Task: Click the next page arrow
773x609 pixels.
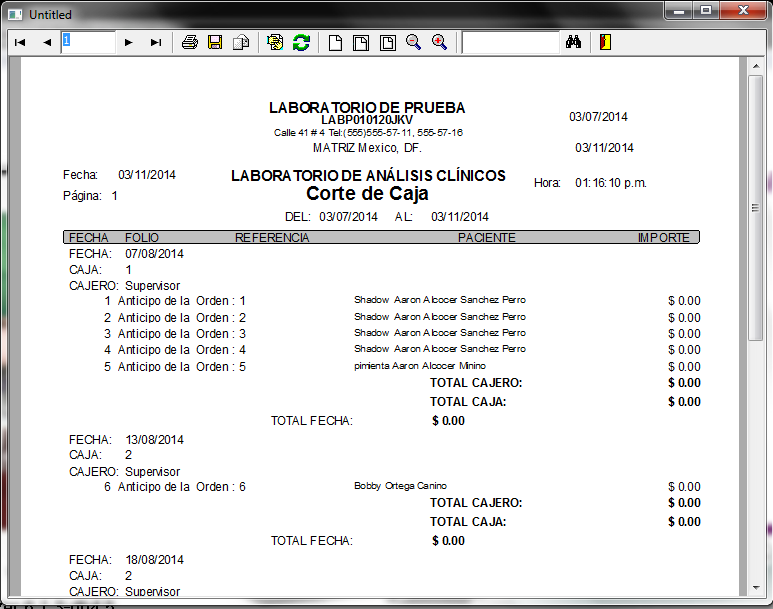Action: [128, 42]
